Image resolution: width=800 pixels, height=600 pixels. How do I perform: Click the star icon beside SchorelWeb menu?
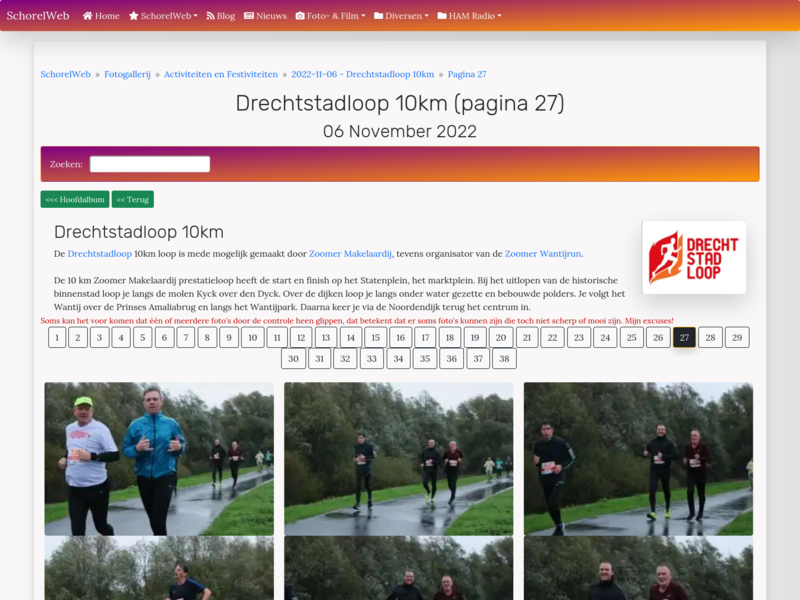[134, 16]
